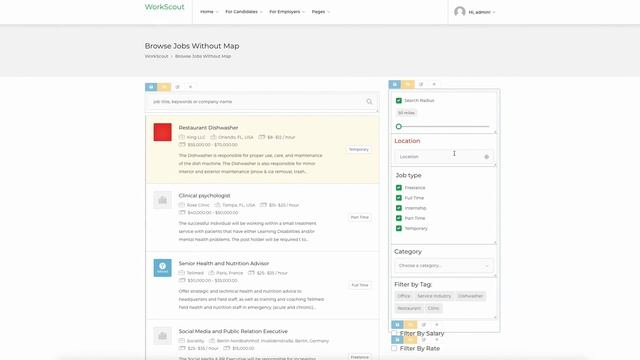Click the search radius slider handle

(399, 127)
